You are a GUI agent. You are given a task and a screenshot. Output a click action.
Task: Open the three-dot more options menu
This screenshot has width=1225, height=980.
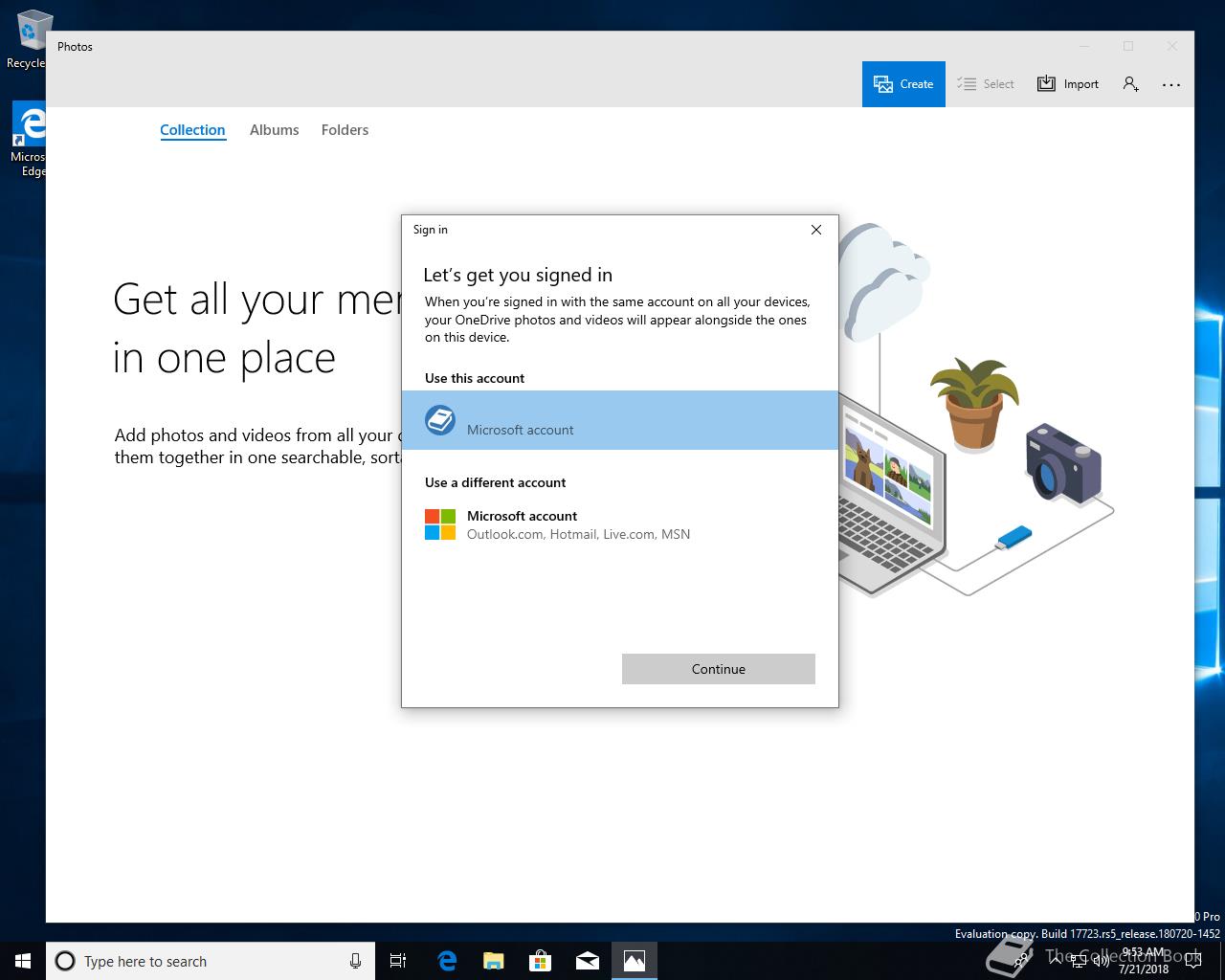[1171, 84]
